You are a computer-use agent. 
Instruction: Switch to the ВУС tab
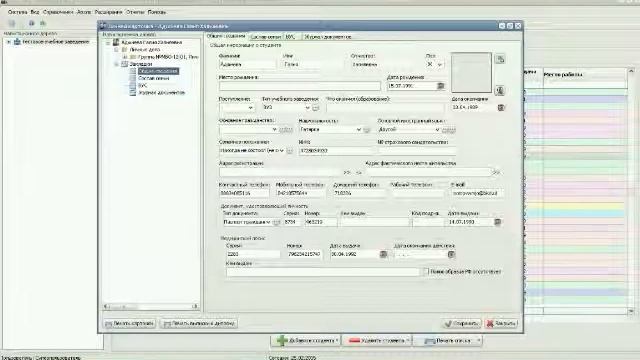(290, 37)
